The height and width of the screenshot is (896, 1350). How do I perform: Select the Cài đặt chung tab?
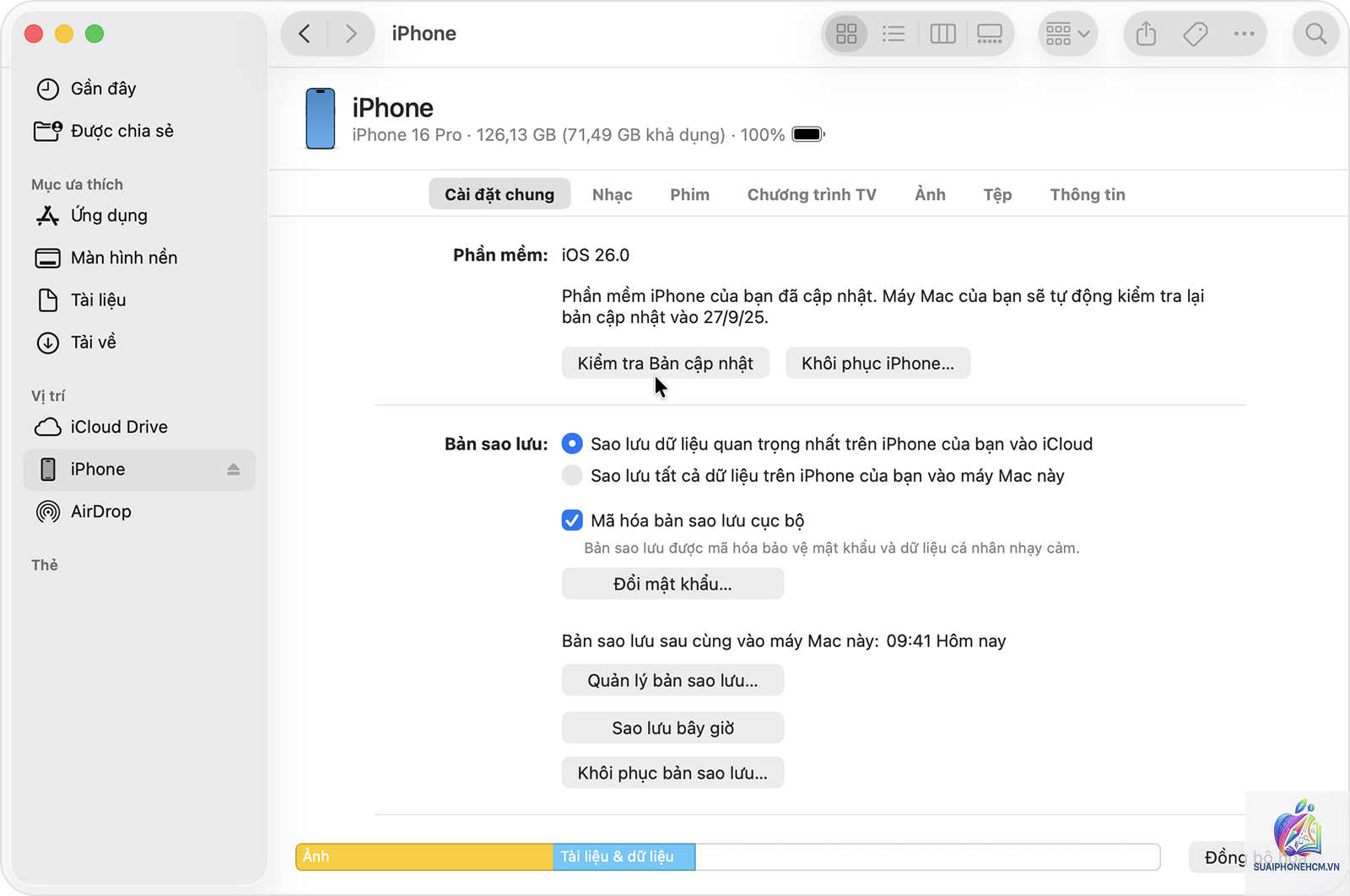499,194
